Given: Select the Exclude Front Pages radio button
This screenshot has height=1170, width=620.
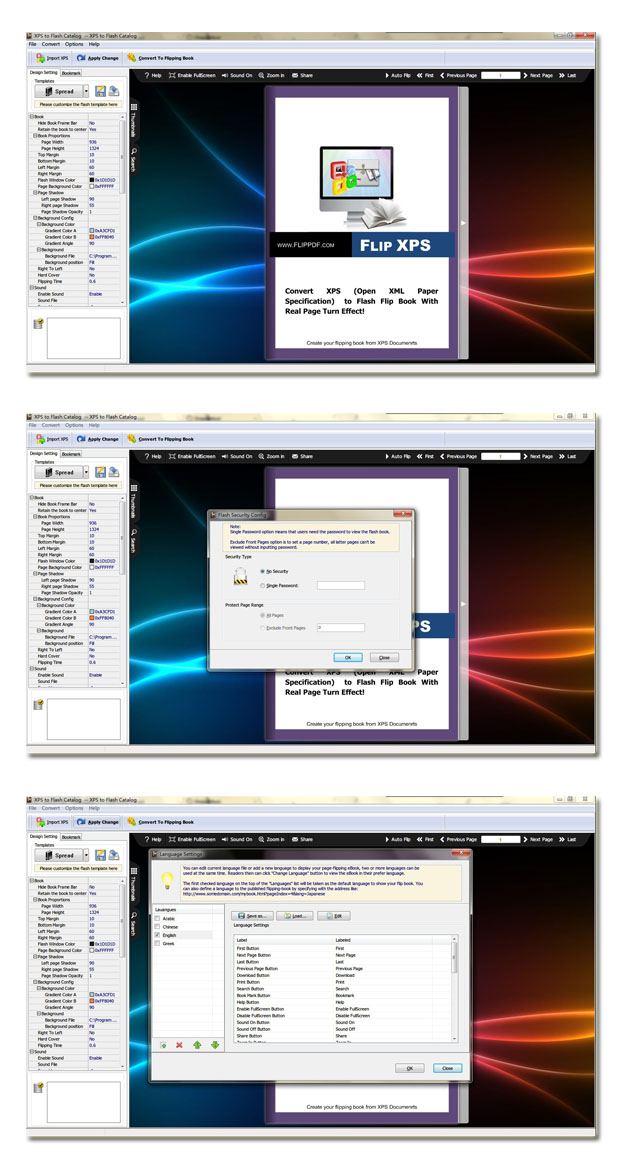Looking at the screenshot, I should coord(262,628).
